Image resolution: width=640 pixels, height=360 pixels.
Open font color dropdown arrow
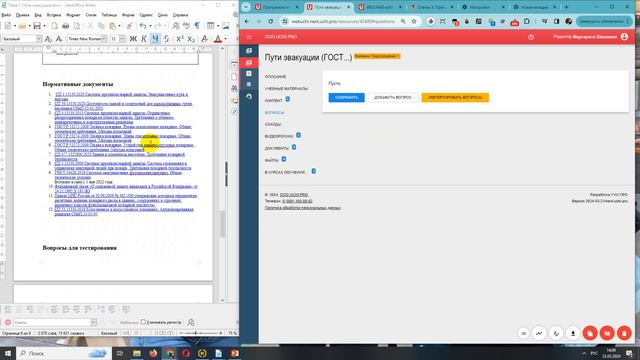pos(226,39)
